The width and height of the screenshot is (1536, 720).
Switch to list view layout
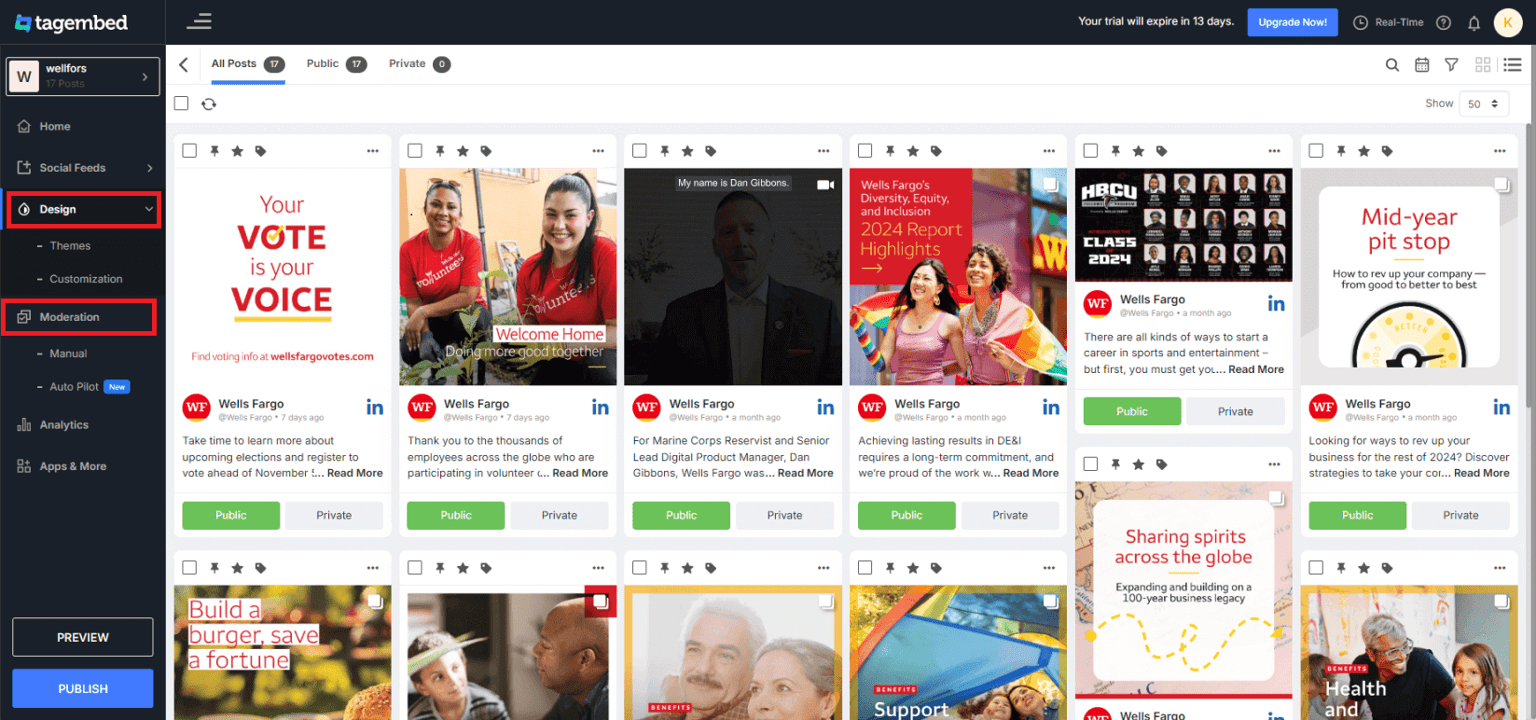1513,64
